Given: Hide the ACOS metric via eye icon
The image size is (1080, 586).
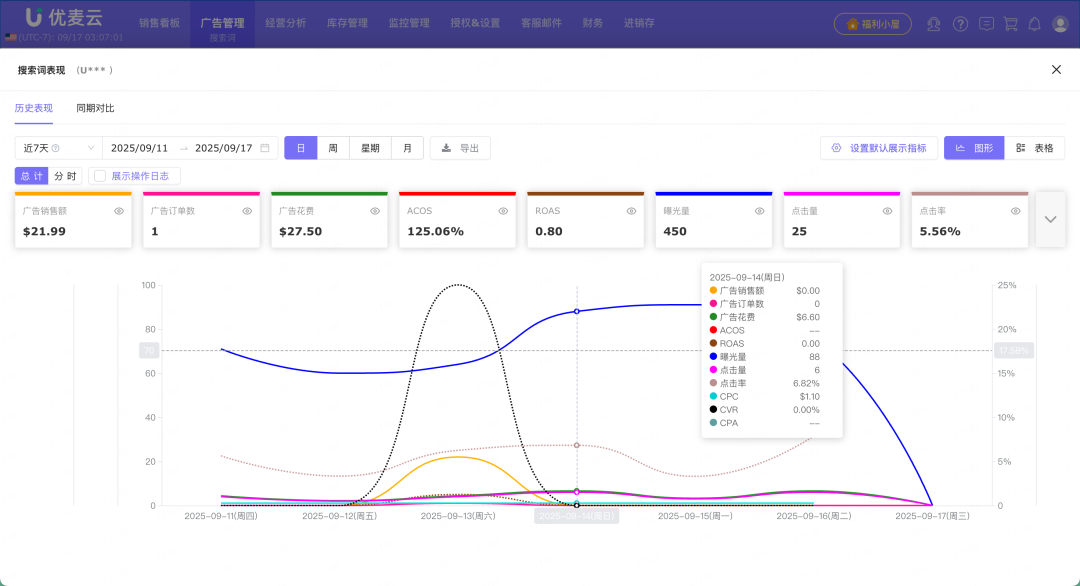Looking at the screenshot, I should tap(503, 211).
